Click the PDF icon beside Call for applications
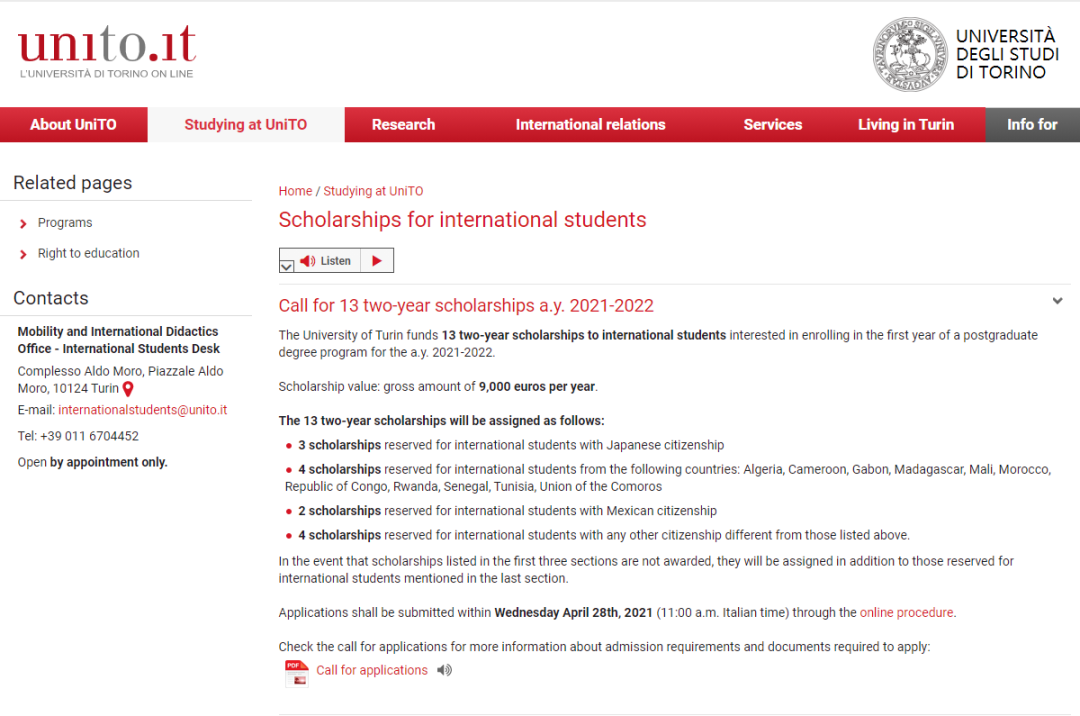This screenshot has height=716, width=1080. point(297,673)
